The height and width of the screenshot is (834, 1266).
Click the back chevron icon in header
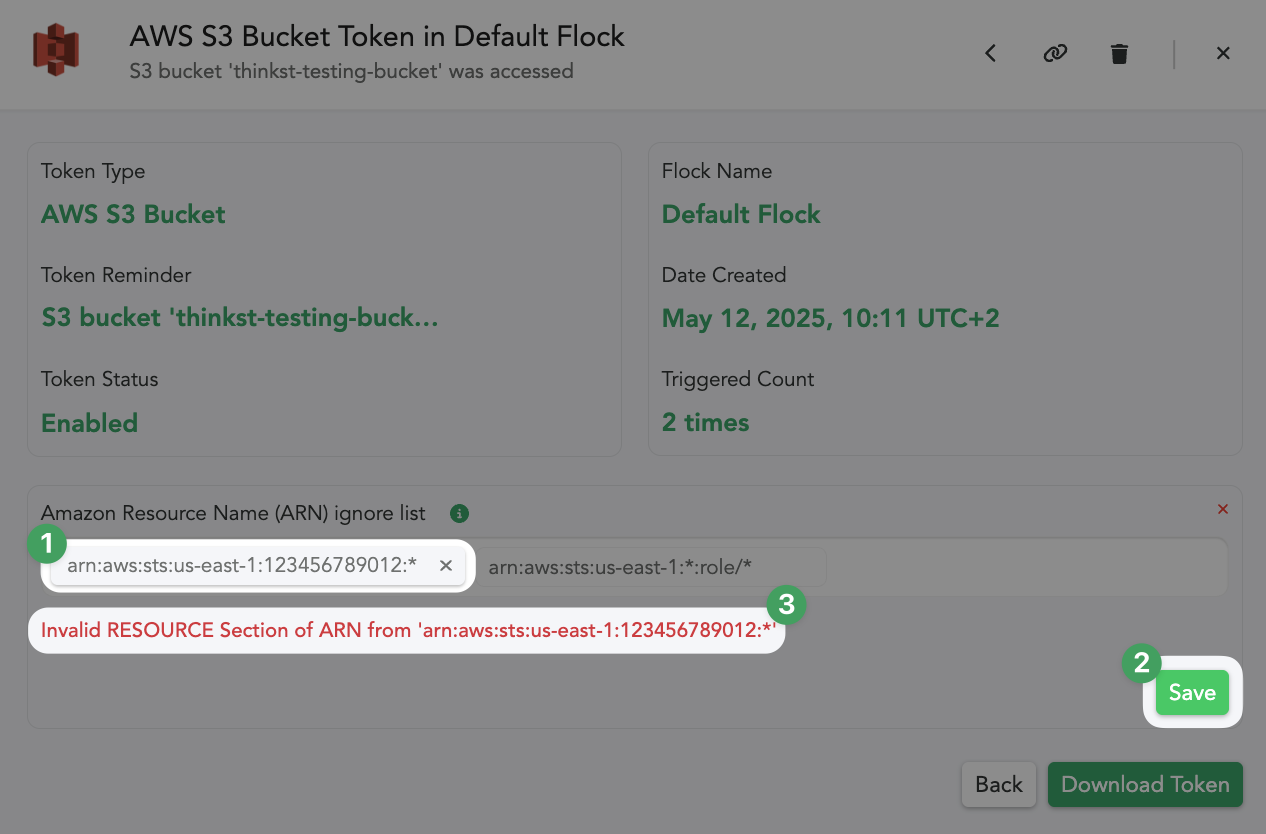click(x=990, y=53)
